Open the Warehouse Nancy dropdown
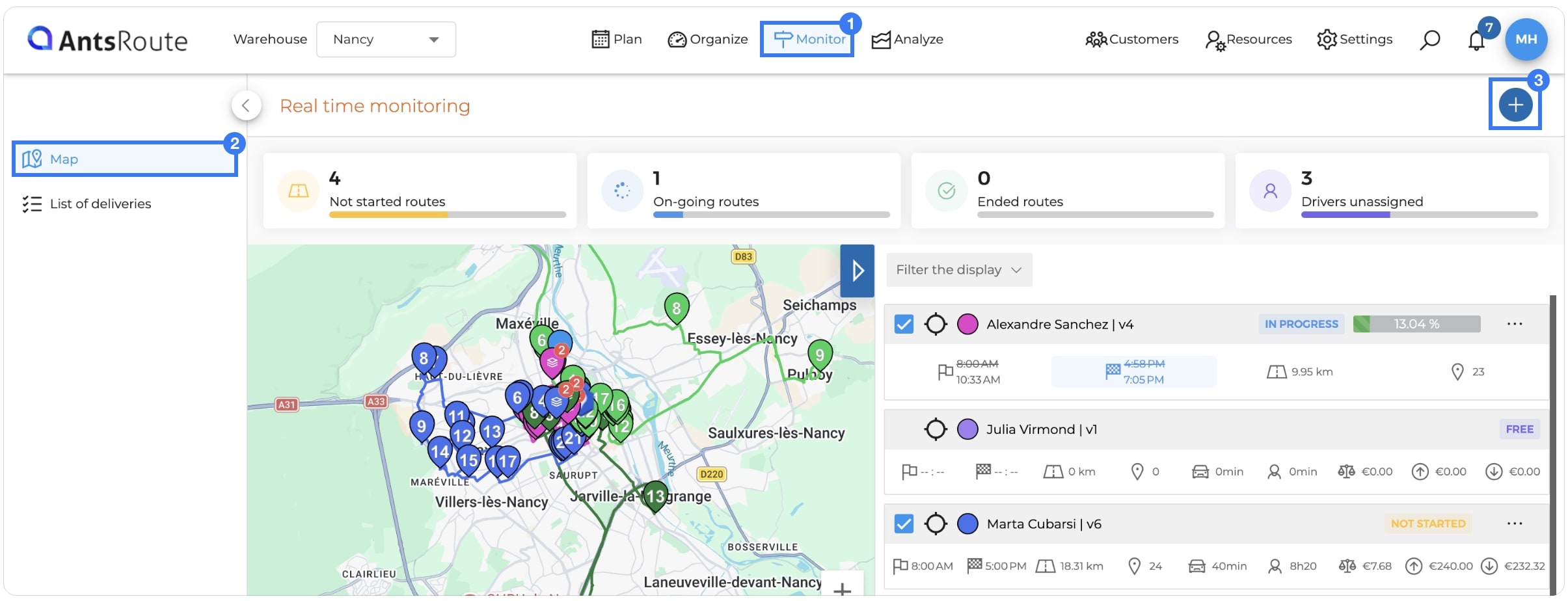The height and width of the screenshot is (601, 1568). click(x=386, y=40)
